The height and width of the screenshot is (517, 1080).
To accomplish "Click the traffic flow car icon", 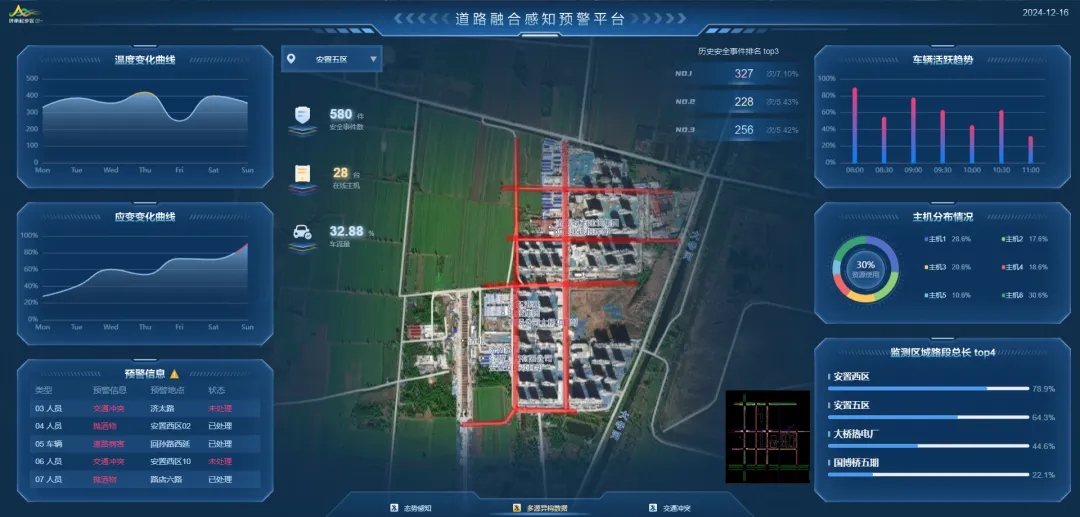I will pyautogui.click(x=300, y=235).
